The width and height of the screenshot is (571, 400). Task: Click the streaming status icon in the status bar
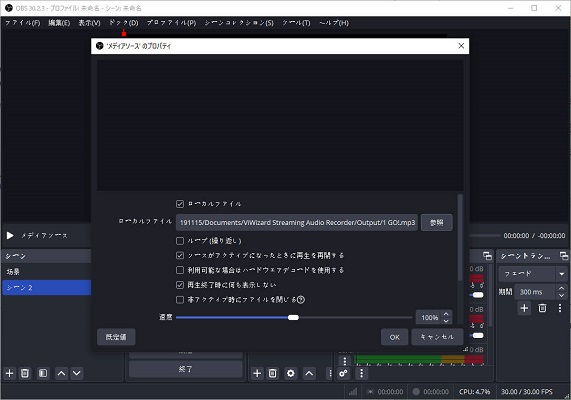coord(370,392)
